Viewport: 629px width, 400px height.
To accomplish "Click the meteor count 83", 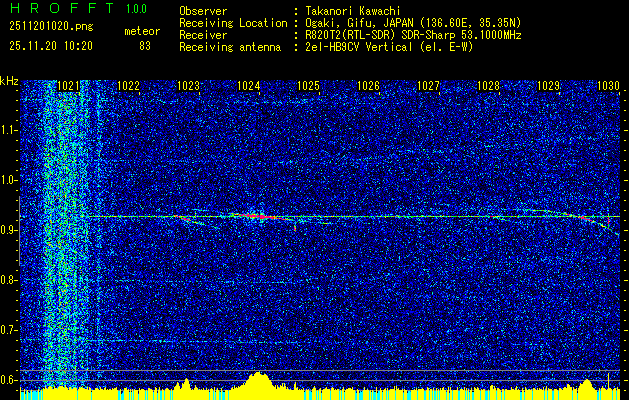I will pos(145,46).
